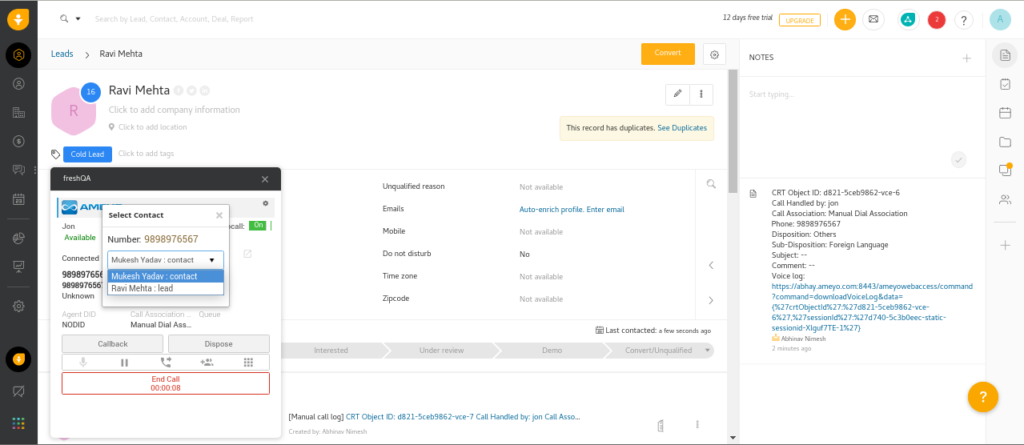Open the conversations chat icon in sidebar

(19, 170)
